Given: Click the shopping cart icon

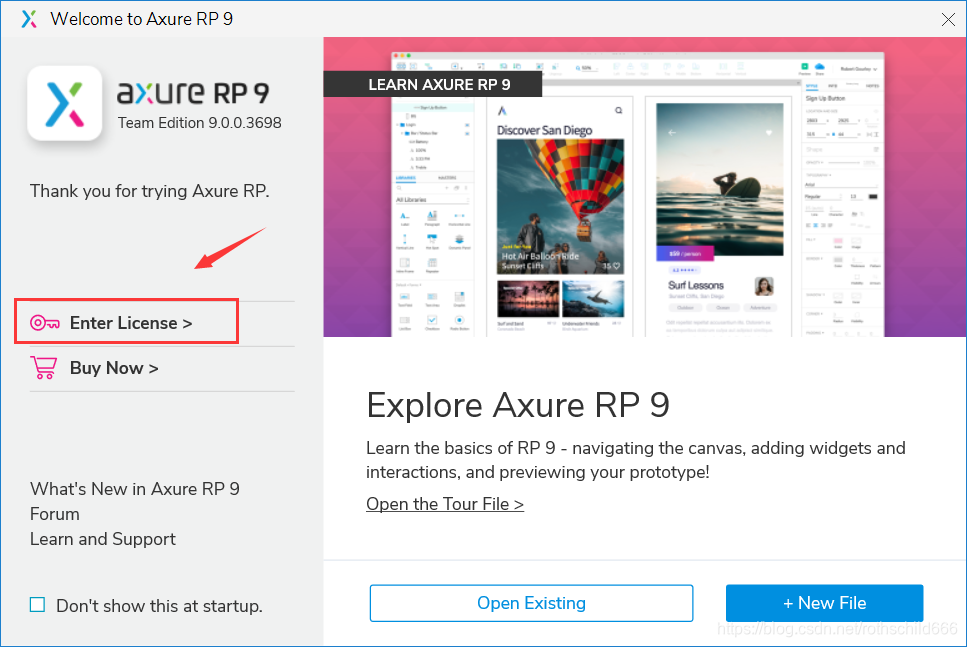Looking at the screenshot, I should (x=44, y=368).
